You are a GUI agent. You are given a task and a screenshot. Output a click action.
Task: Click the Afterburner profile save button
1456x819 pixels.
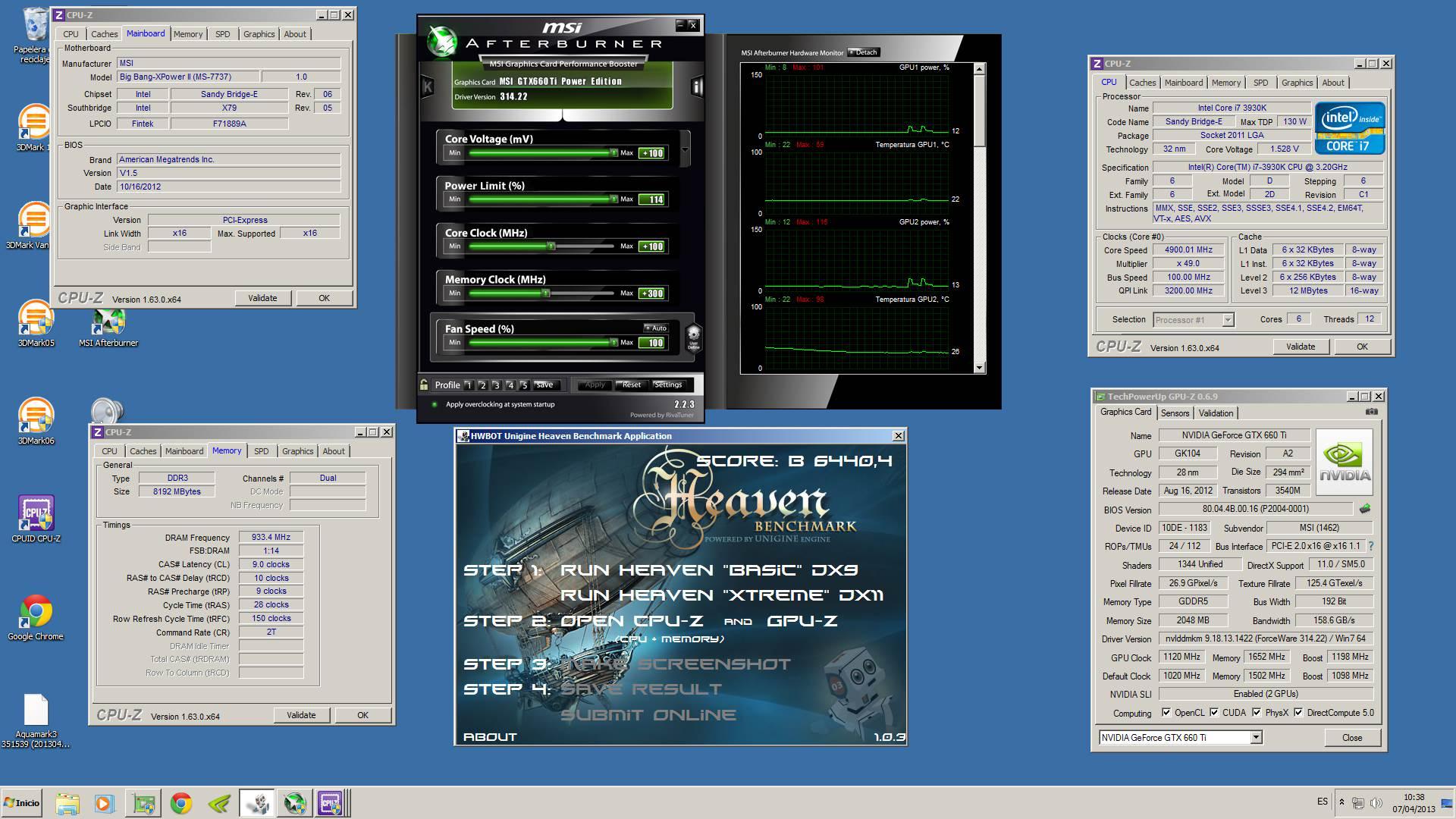[545, 384]
